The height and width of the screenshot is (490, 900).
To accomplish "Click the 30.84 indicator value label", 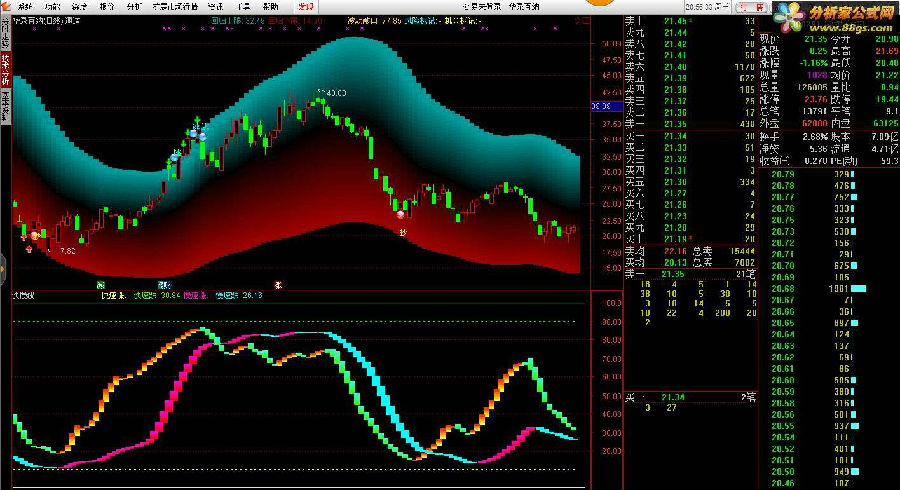I will click(171, 295).
